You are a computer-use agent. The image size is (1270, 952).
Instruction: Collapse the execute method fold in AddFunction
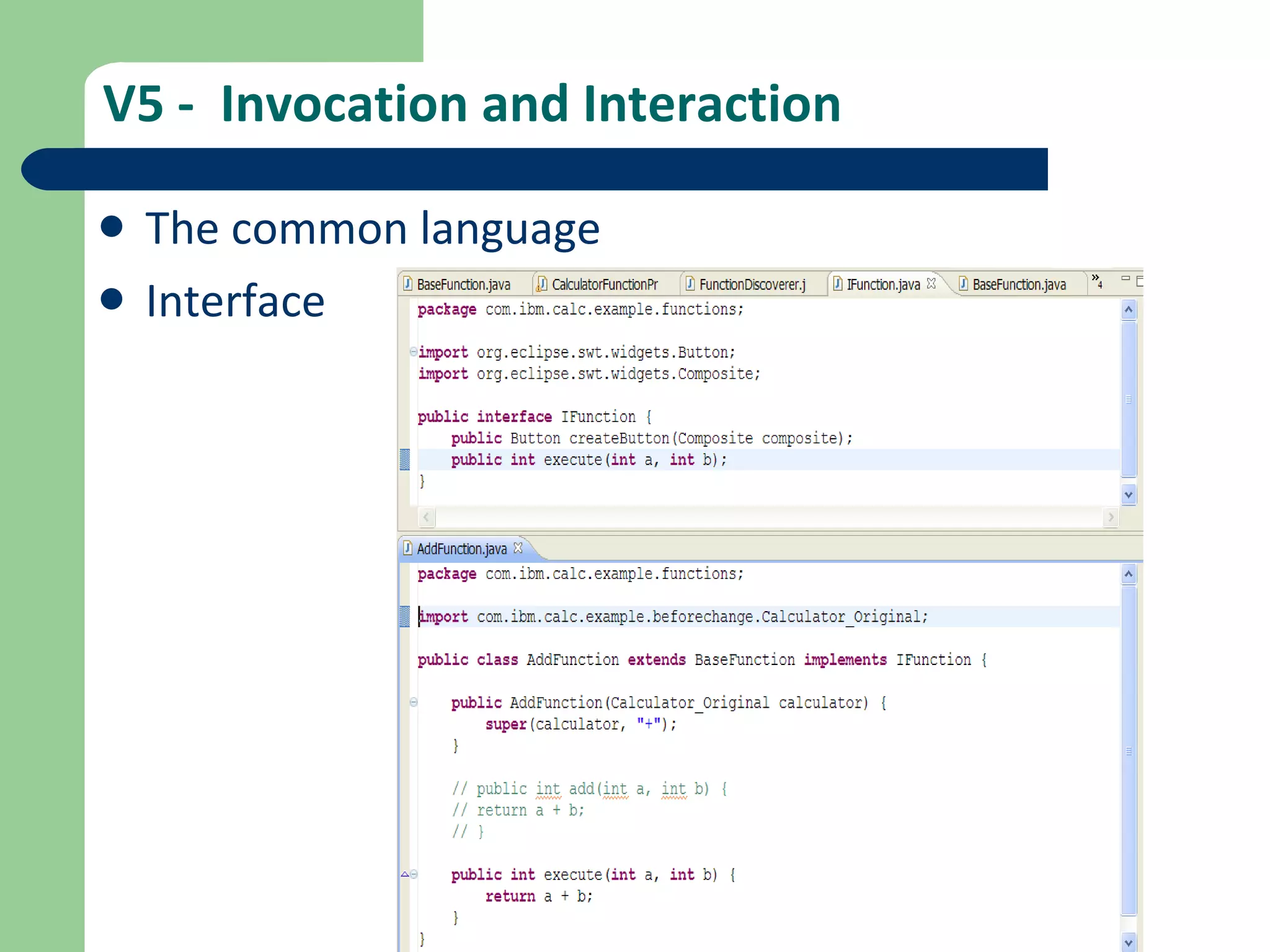(414, 874)
